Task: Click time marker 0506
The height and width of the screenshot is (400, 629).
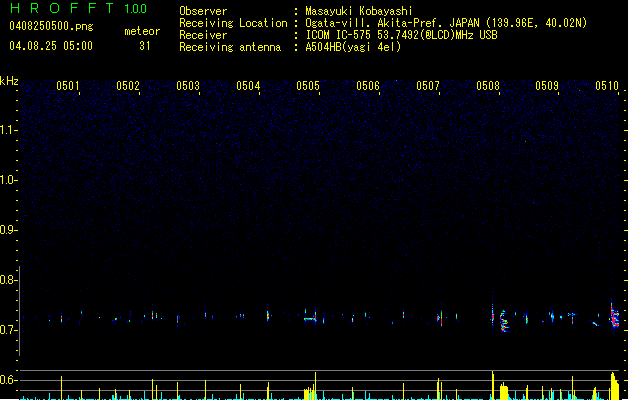Action: (x=368, y=85)
